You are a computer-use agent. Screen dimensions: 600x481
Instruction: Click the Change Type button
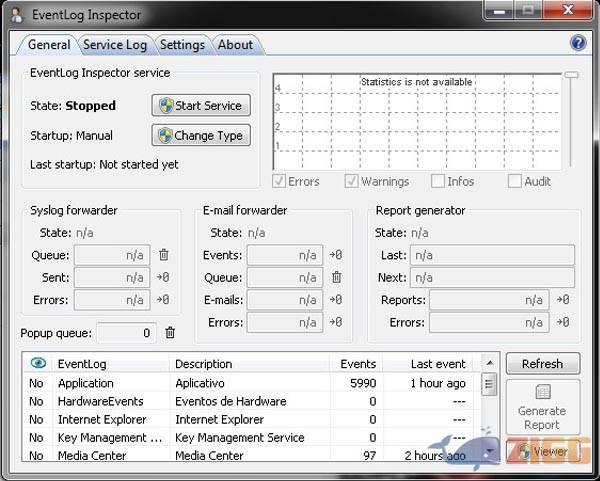(201, 135)
